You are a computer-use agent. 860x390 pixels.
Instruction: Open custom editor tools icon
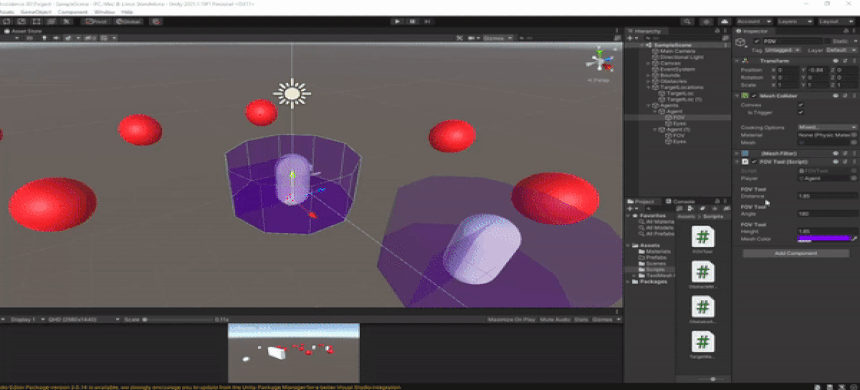point(66,21)
